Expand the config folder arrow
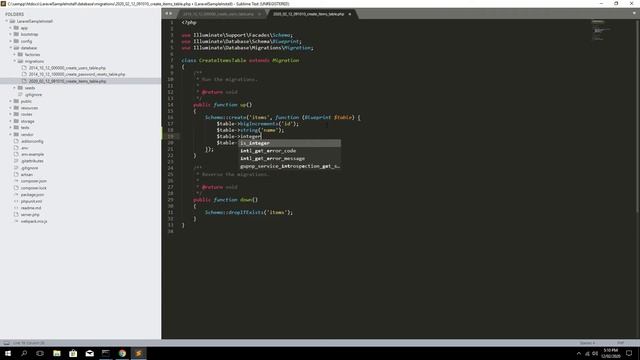The height and width of the screenshot is (360, 640). pyautogui.click(x=11, y=41)
